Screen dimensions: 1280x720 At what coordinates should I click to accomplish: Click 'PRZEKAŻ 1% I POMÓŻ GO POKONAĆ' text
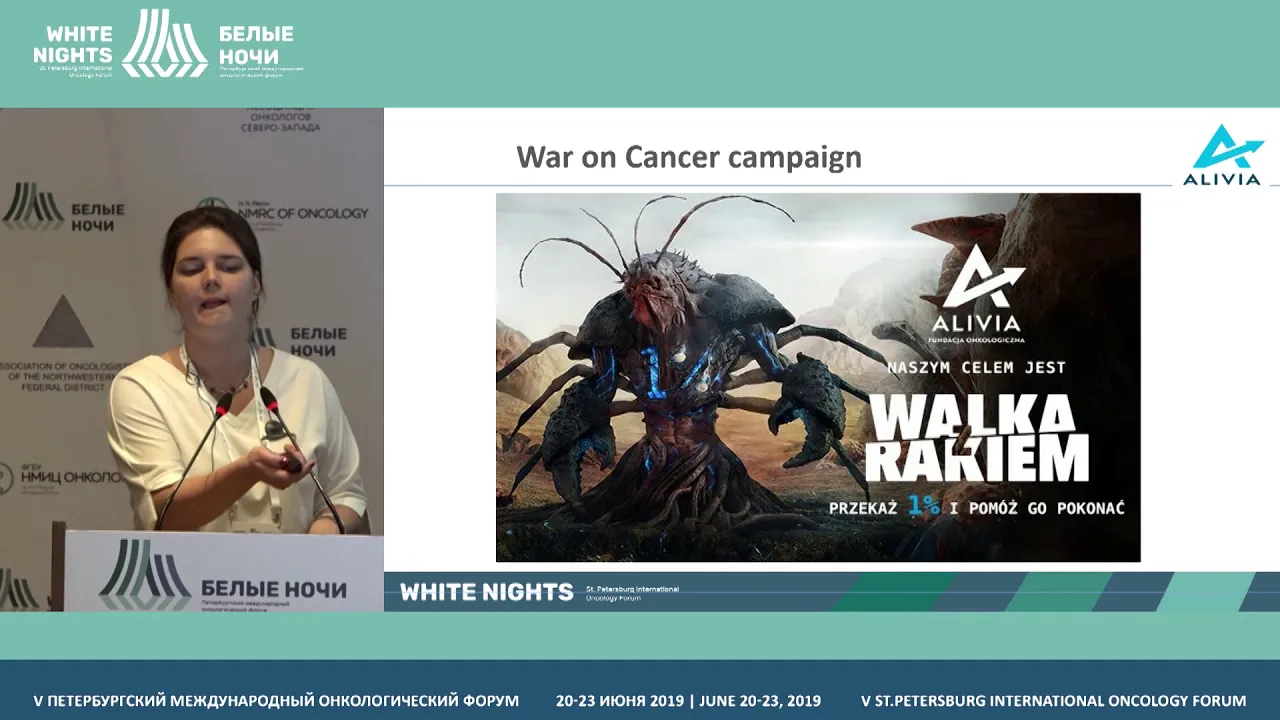pos(976,508)
